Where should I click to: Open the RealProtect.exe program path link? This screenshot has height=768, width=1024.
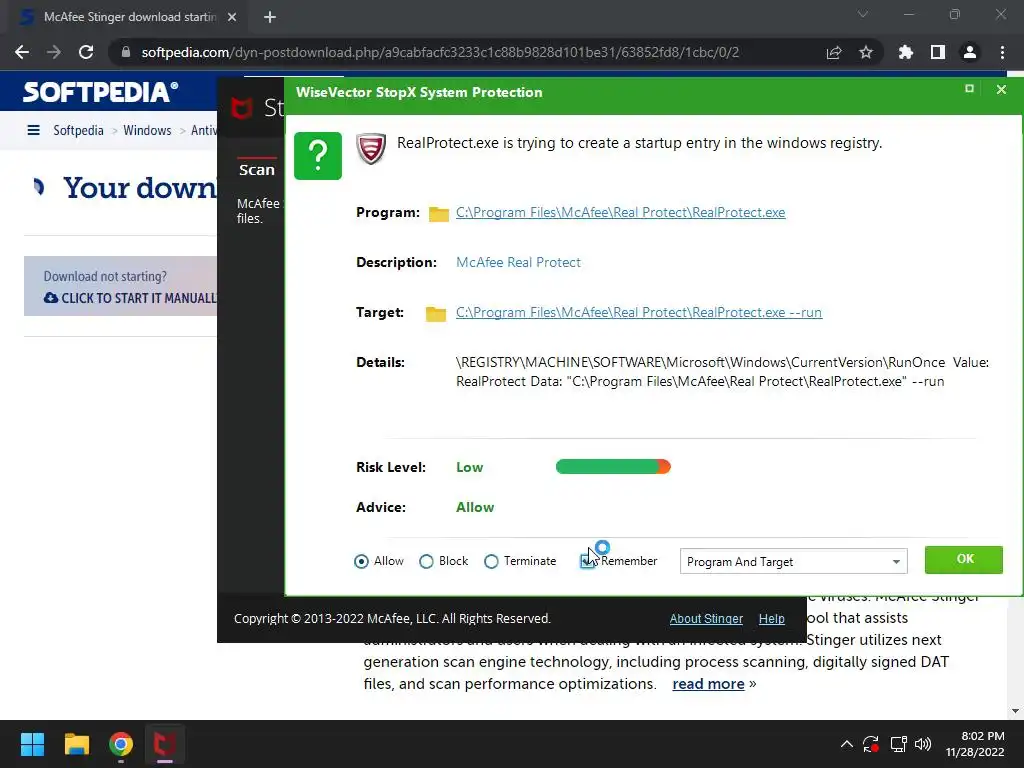pos(620,212)
